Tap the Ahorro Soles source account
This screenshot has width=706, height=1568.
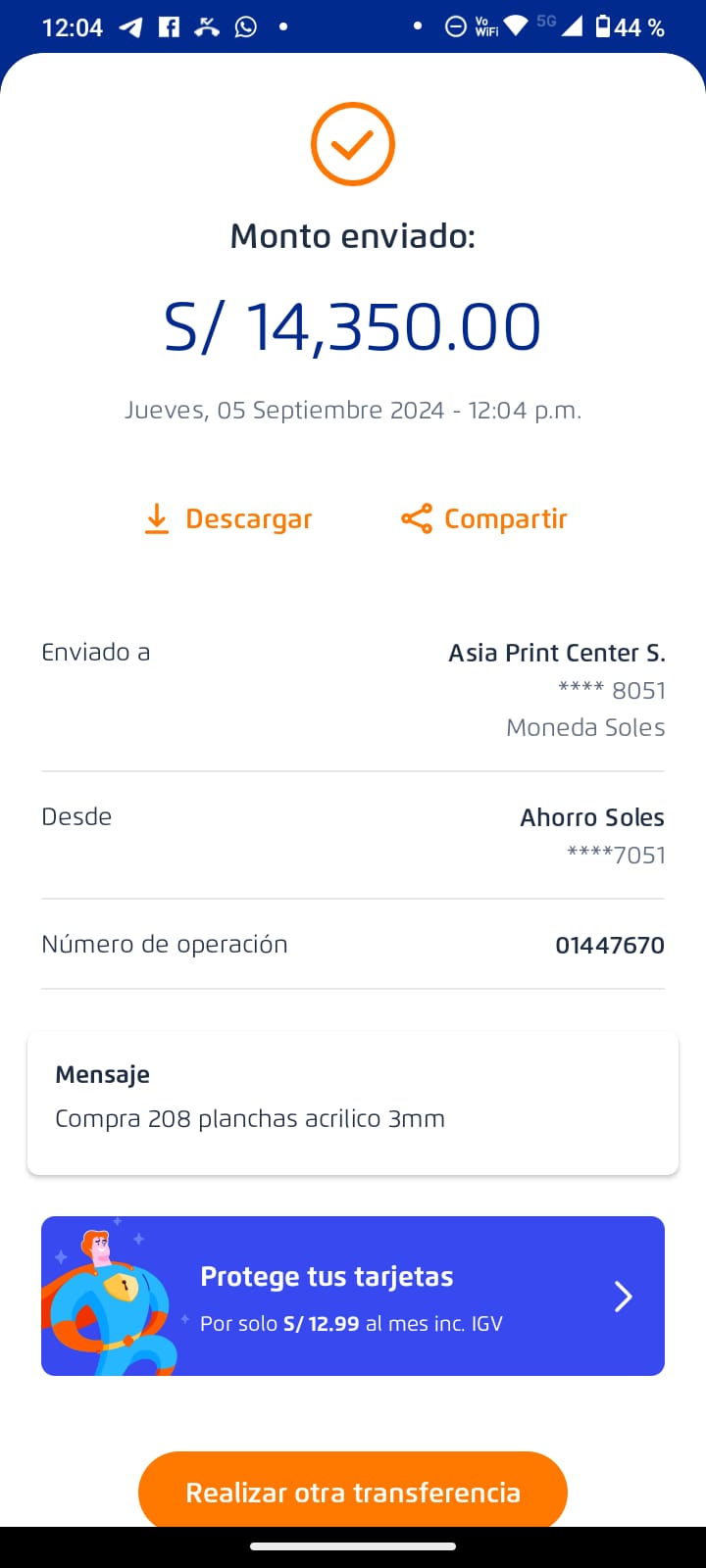591,817
